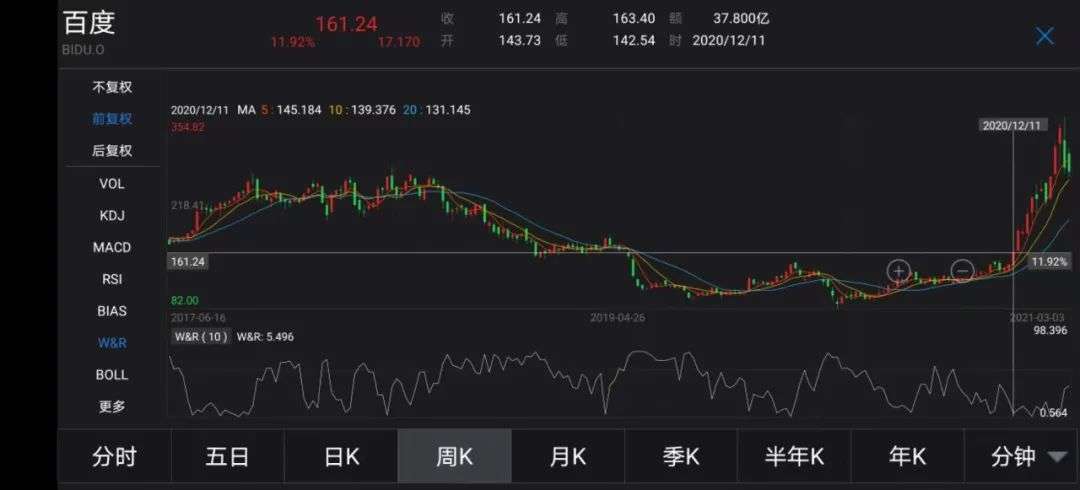Image resolution: width=1080 pixels, height=490 pixels.
Task: Switch indicator to MACD
Action: (x=112, y=247)
